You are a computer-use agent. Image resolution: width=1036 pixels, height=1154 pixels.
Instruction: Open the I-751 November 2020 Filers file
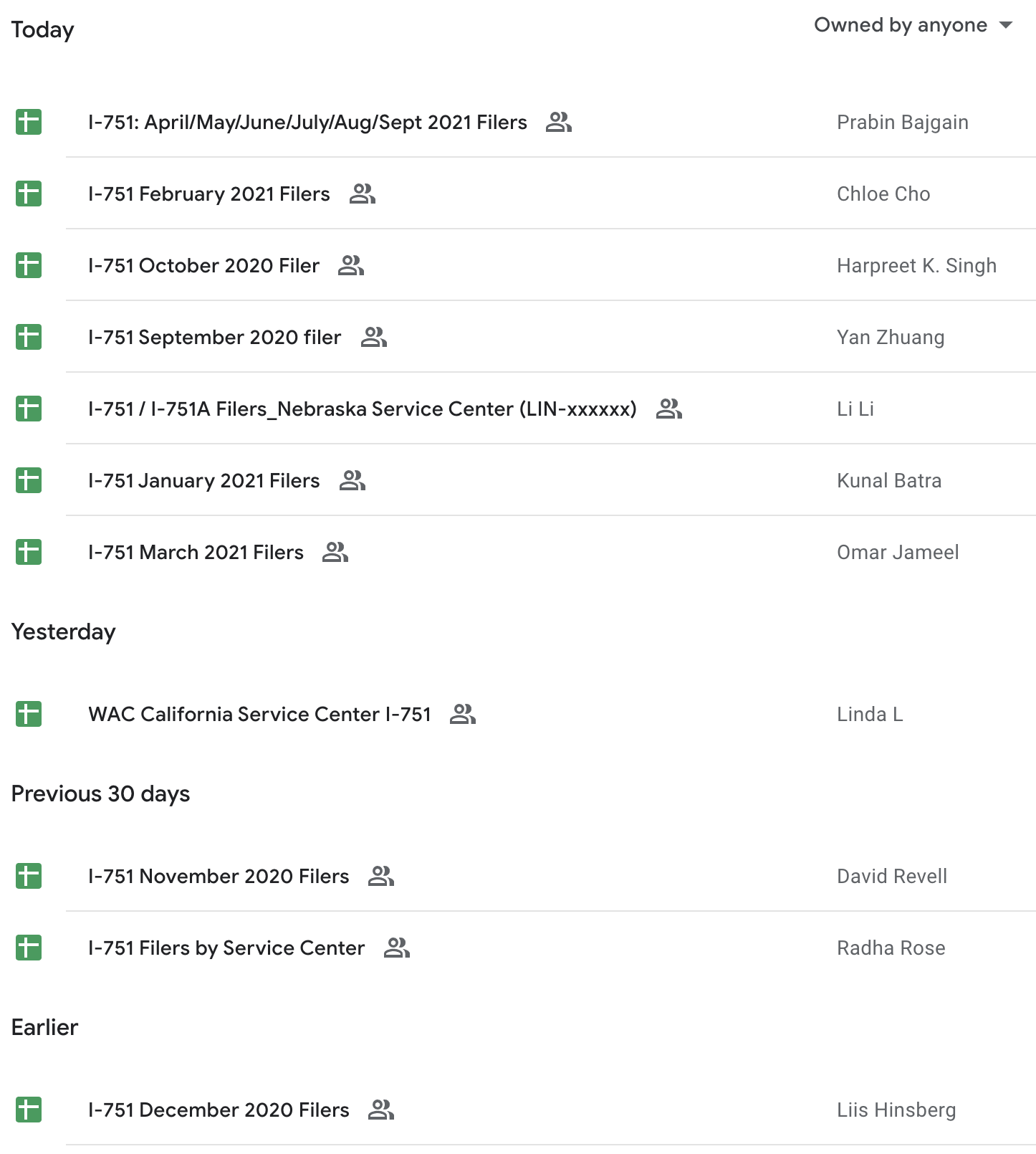[219, 876]
